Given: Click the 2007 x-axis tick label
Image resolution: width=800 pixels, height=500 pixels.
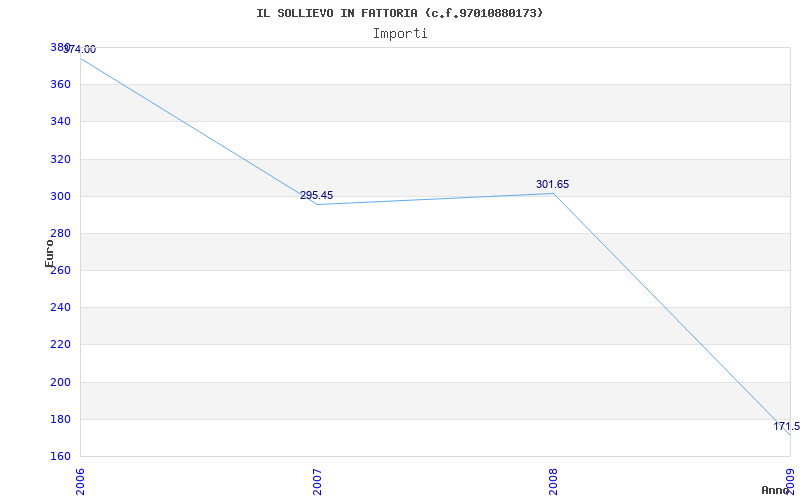Looking at the screenshot, I should pyautogui.click(x=317, y=480).
